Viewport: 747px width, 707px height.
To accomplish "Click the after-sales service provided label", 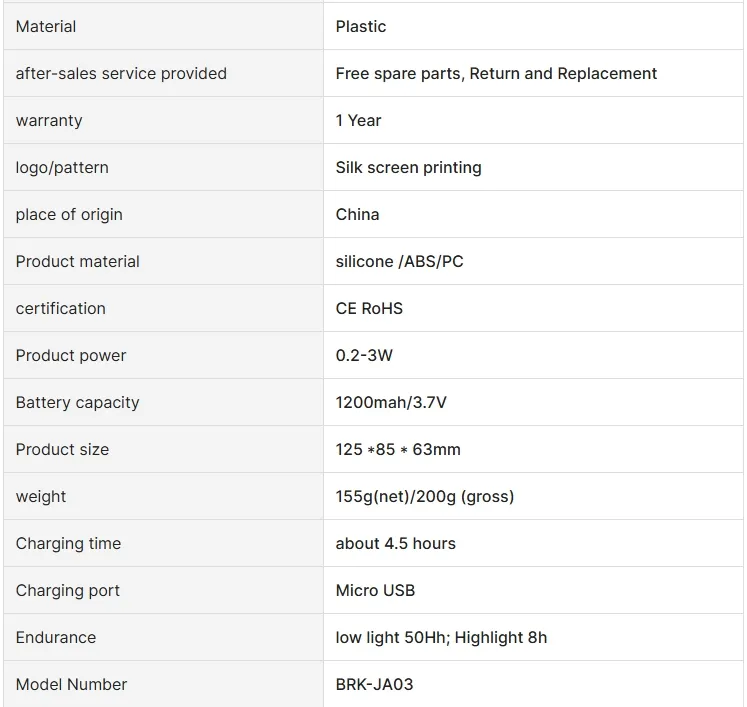I will pyautogui.click(x=121, y=74).
